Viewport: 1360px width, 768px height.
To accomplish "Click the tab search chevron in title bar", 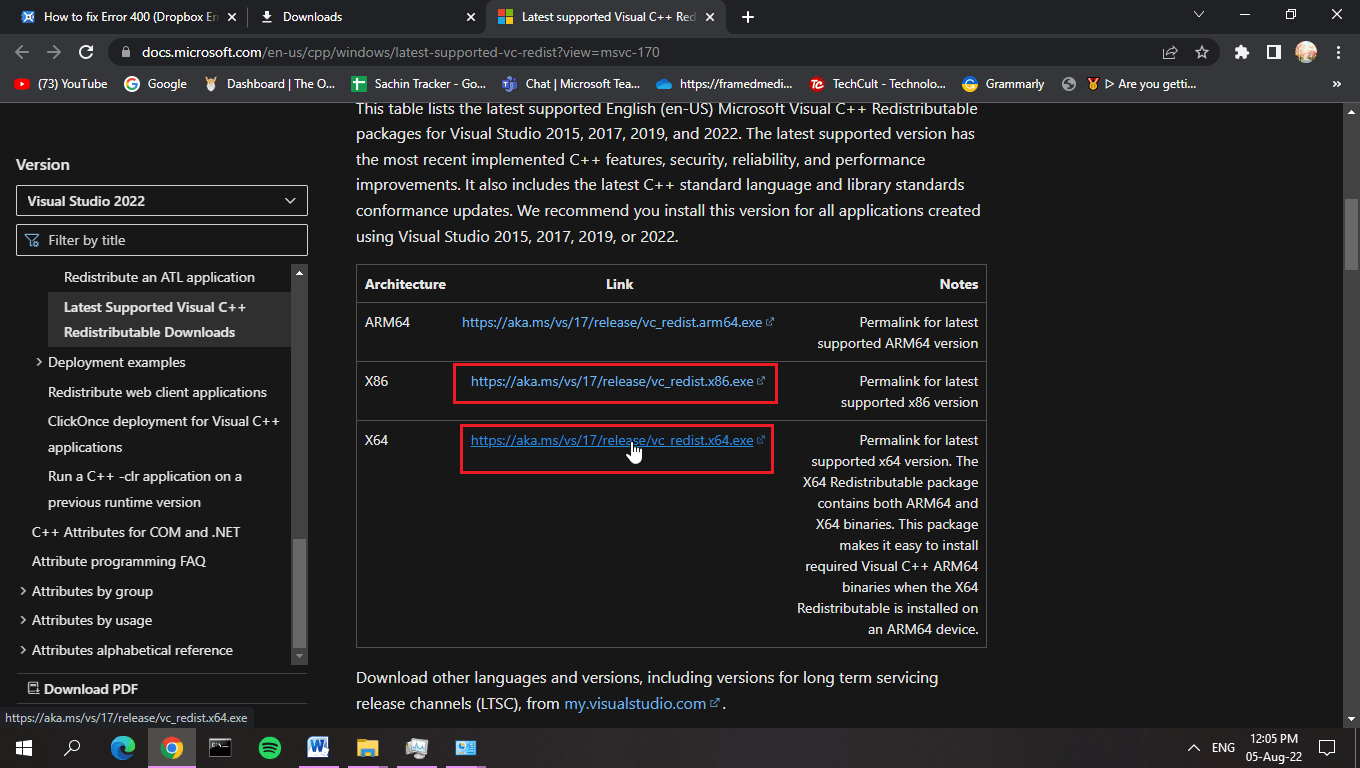I will 1200,14.
